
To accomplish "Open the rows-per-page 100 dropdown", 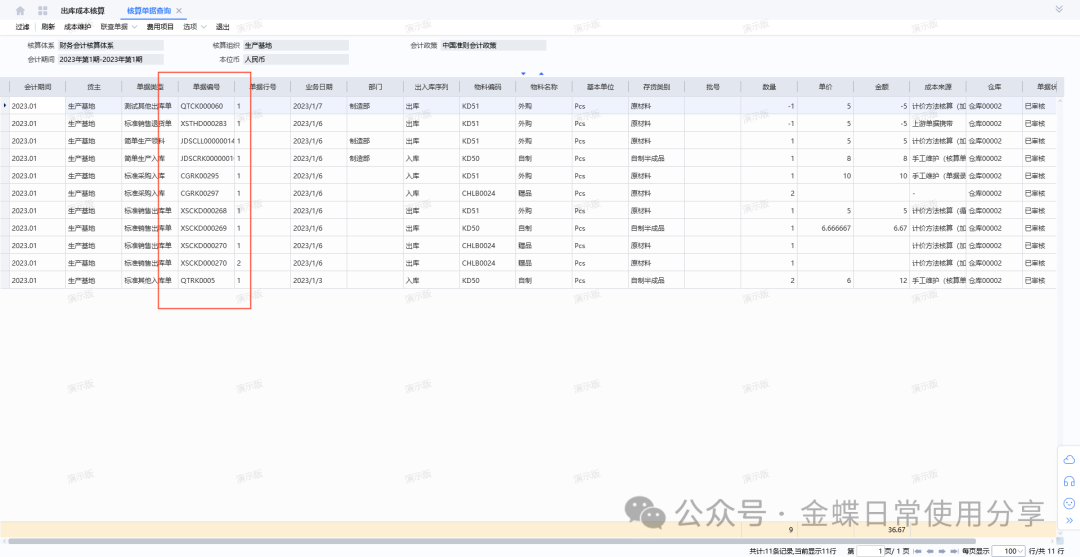I will 1011,551.
